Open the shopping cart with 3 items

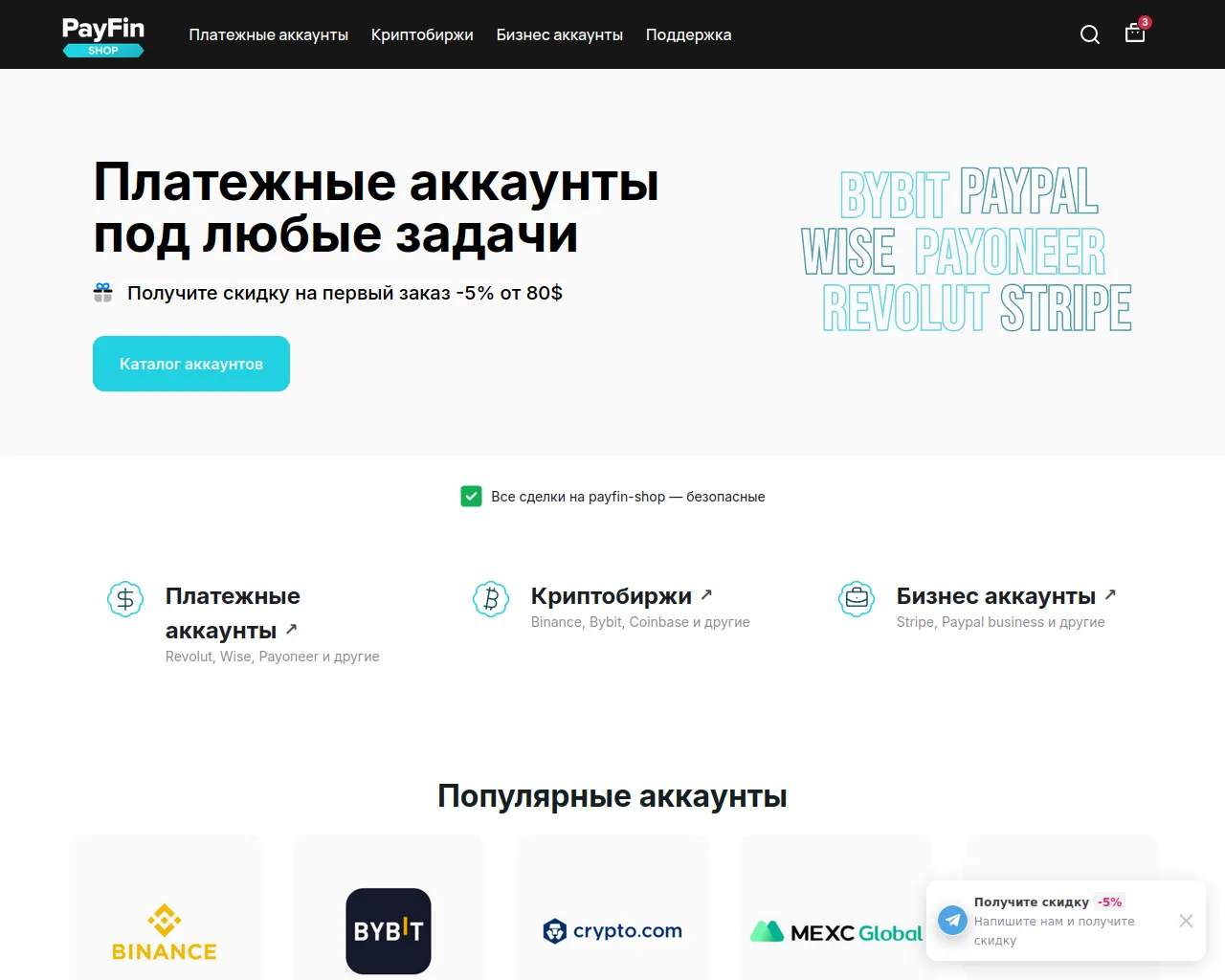pyautogui.click(x=1135, y=33)
